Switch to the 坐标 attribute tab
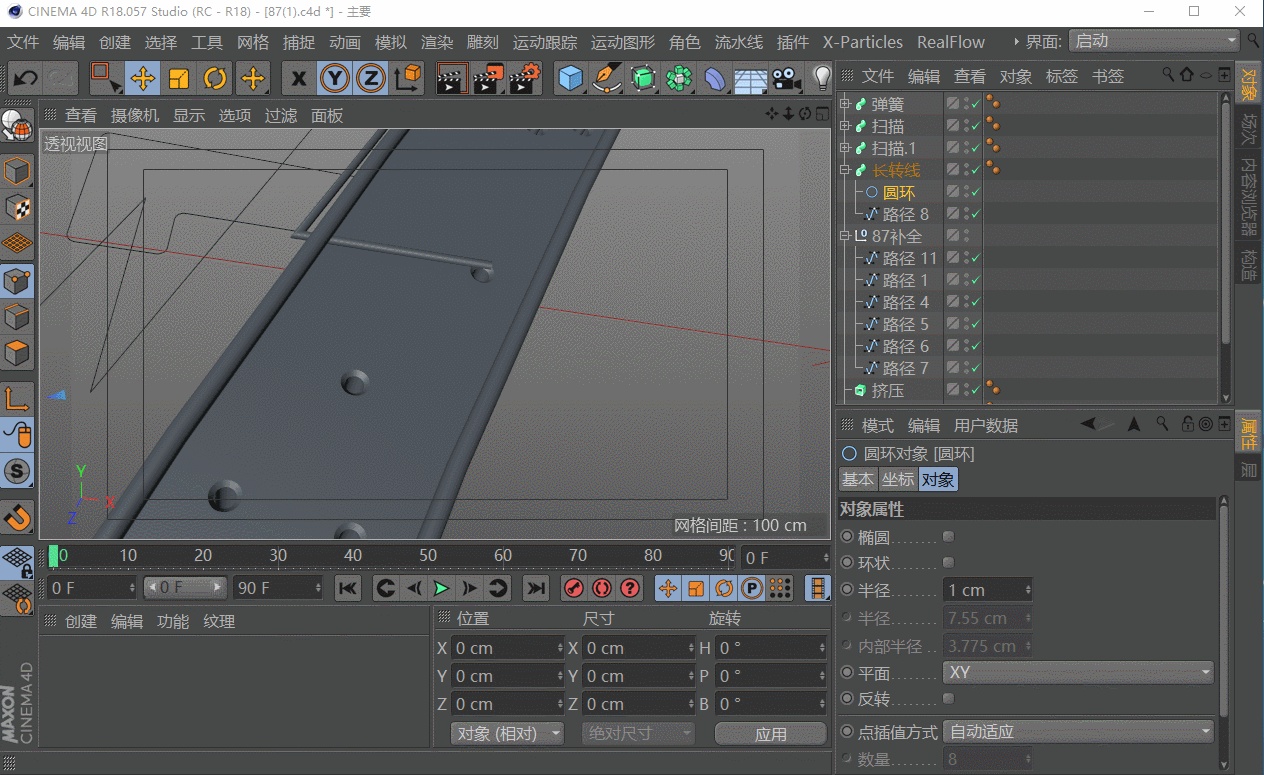Viewport: 1264px width, 775px height. click(x=898, y=479)
